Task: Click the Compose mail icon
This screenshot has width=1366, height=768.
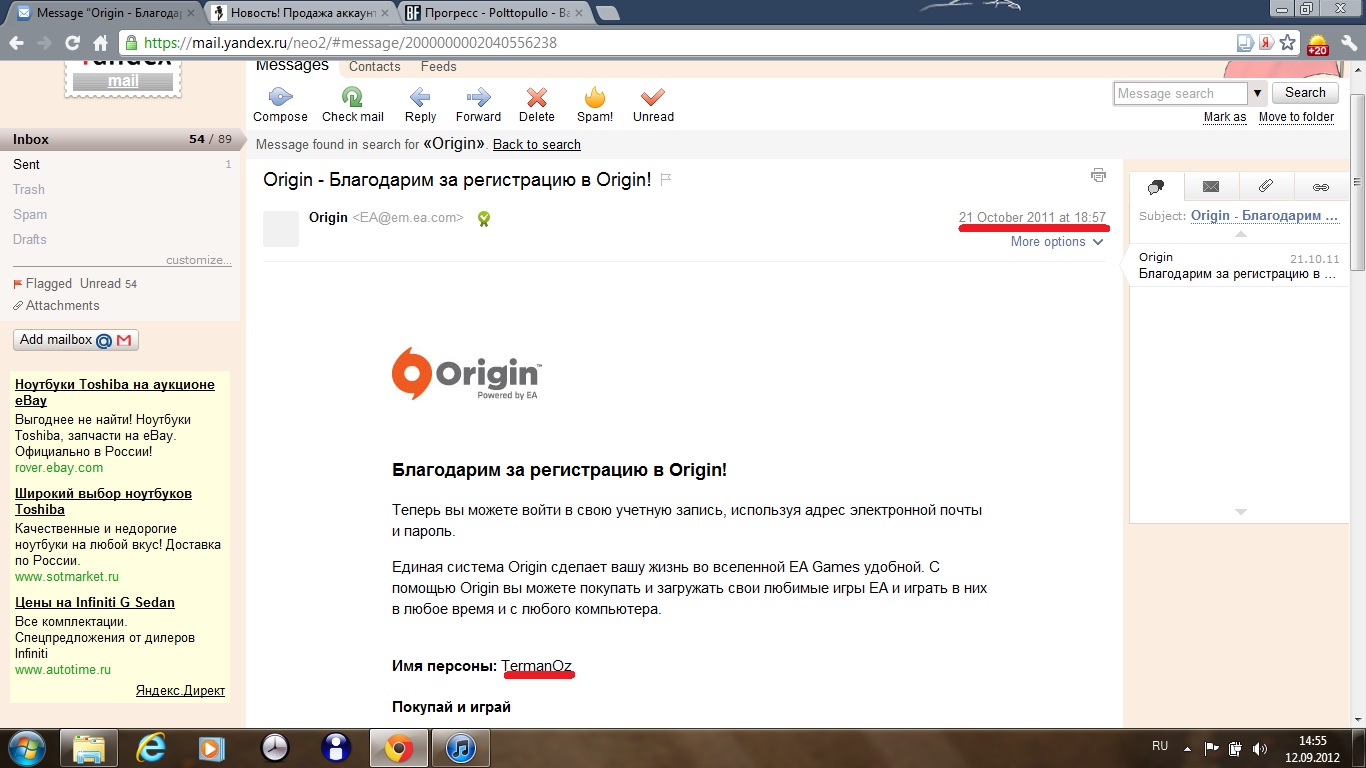Action: 280,98
